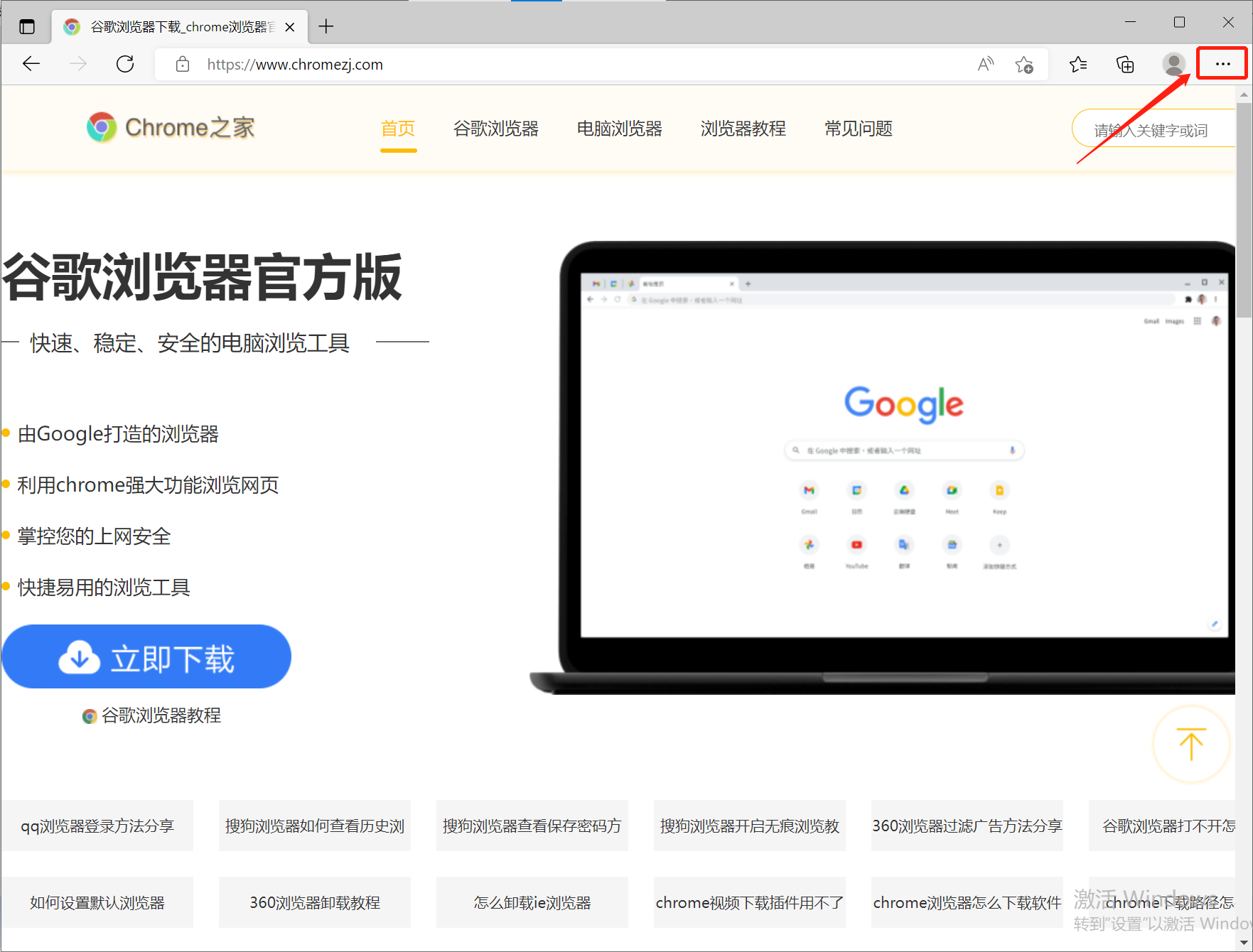
Task: Open 搜狗浏览器开启无痕浏览教 article
Action: [x=750, y=826]
